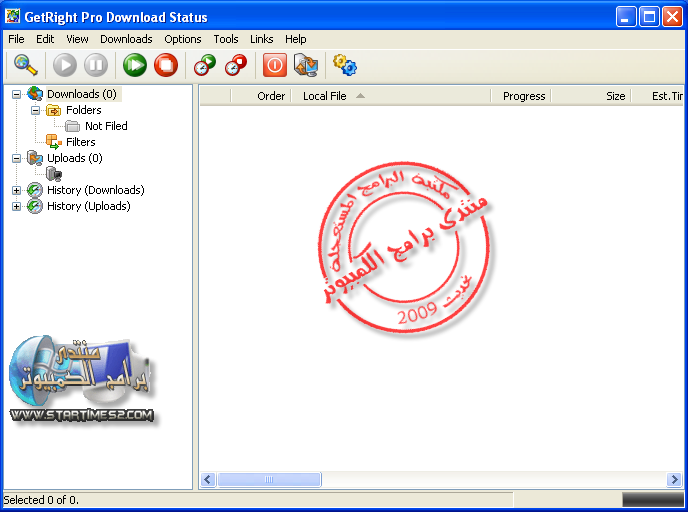Click the scroll right arrow

674,480
